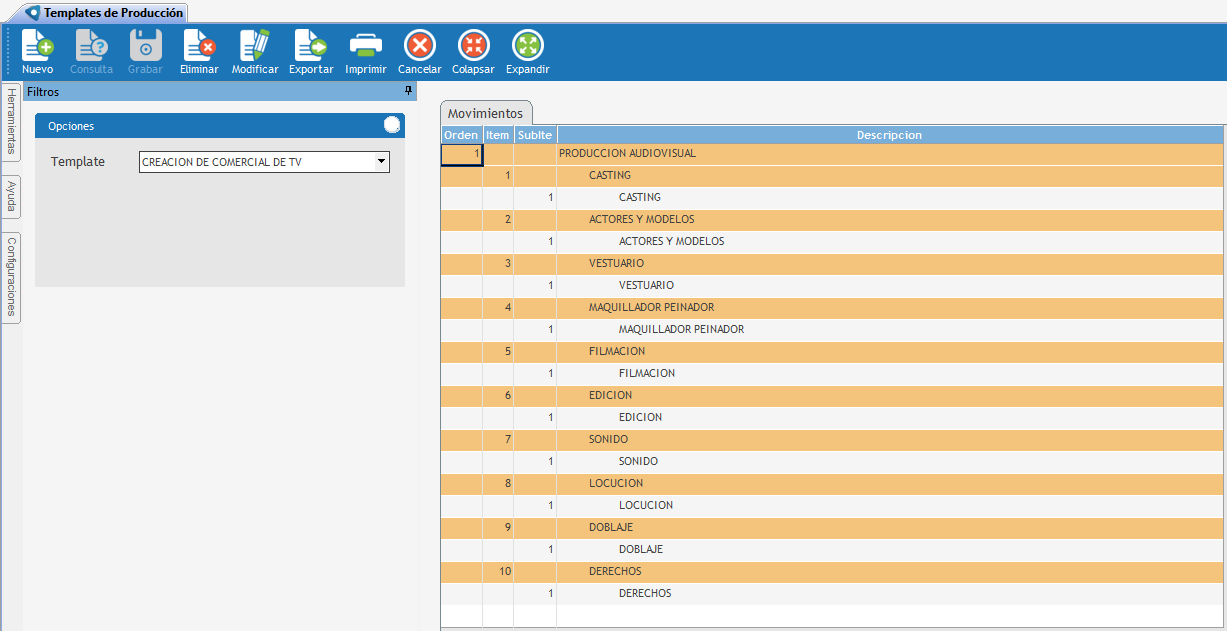Export the template using Exportar
This screenshot has height=631, width=1227.
[311, 46]
